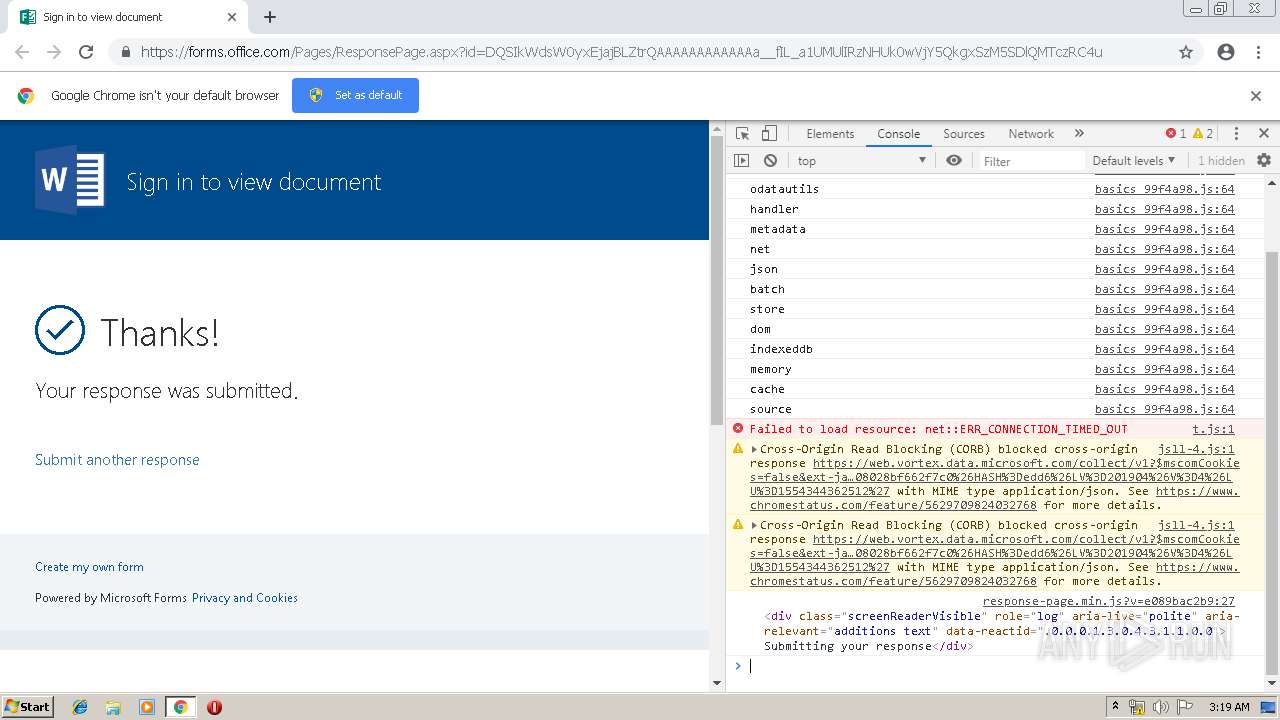
Task: Launch Internet Explorer from the taskbar
Action: (x=80, y=707)
